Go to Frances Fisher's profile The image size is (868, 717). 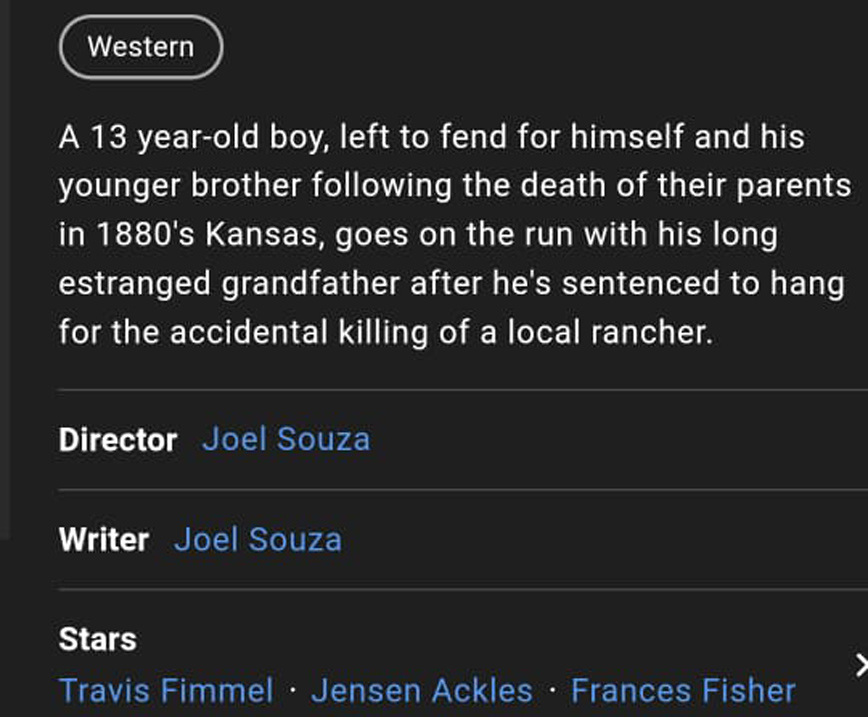pyautogui.click(x=683, y=690)
